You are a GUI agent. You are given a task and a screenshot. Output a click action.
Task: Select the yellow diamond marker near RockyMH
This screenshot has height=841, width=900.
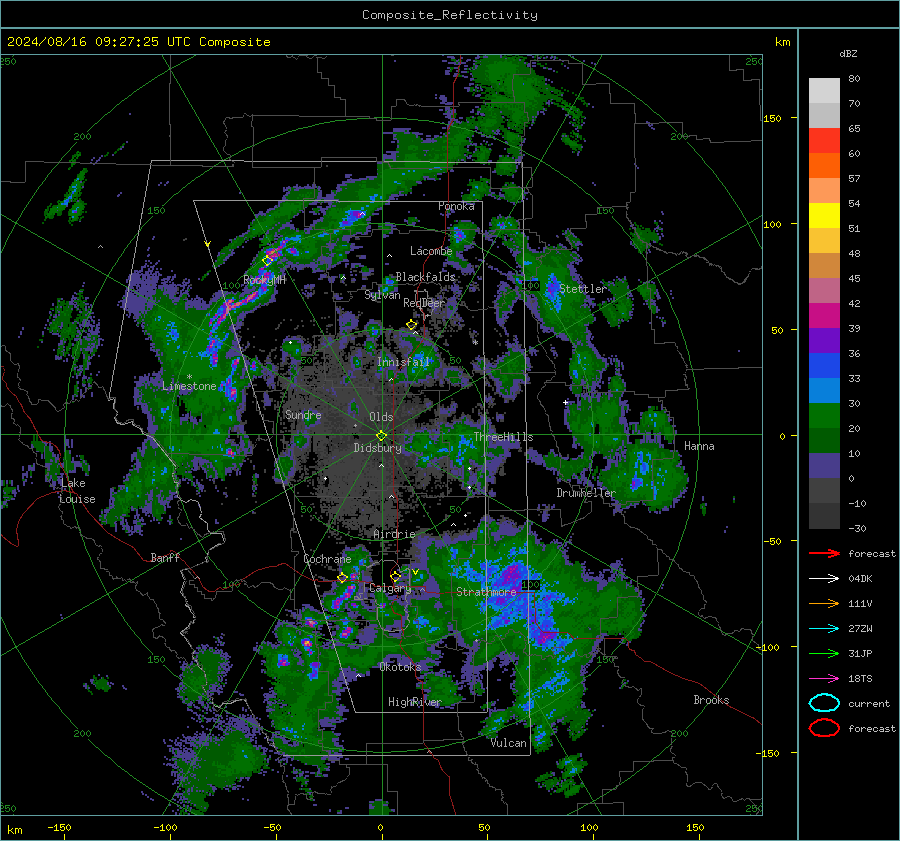(267, 261)
